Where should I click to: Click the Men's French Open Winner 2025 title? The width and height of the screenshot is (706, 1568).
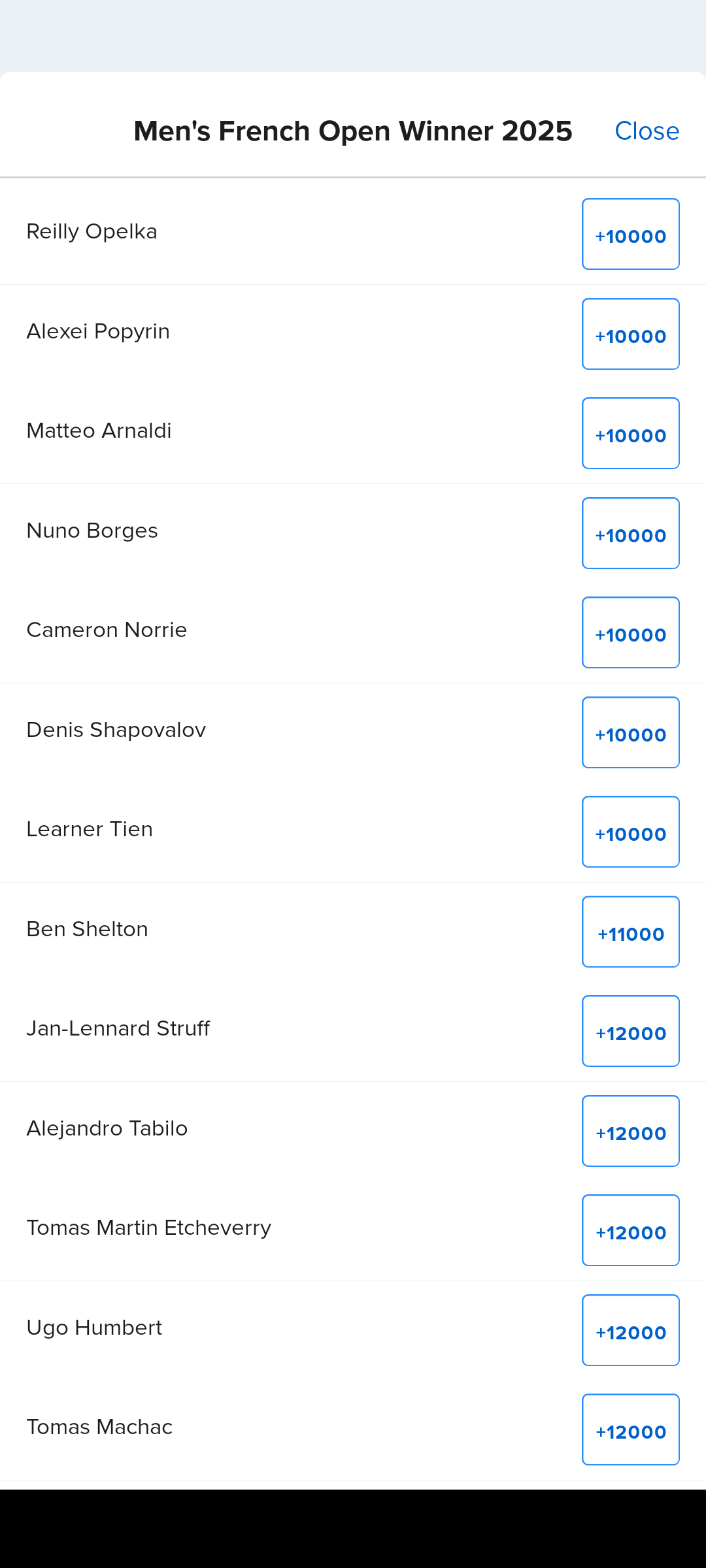353,131
